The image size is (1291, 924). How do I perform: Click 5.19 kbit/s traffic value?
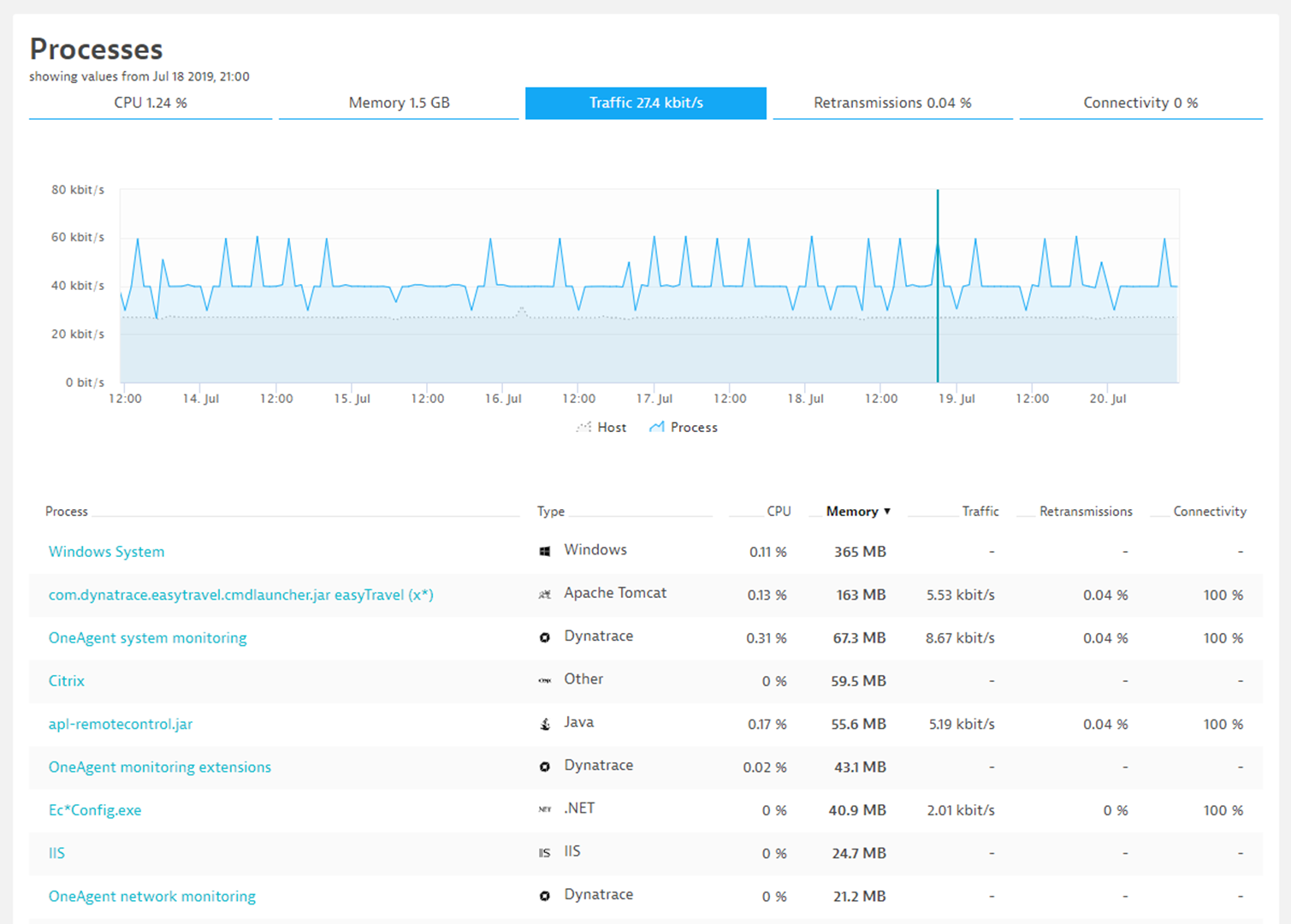pyautogui.click(x=962, y=724)
